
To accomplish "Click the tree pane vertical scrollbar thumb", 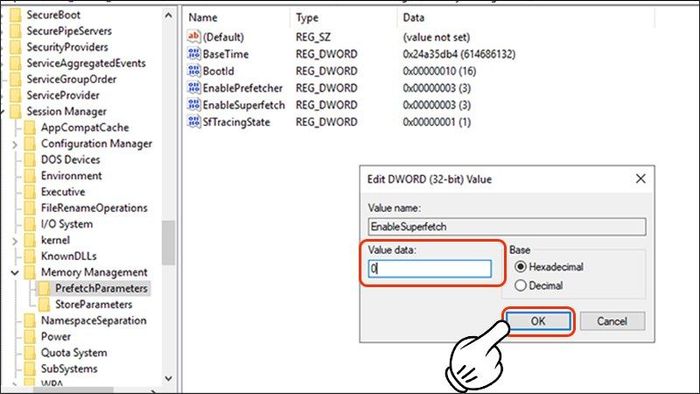I will [x=168, y=242].
